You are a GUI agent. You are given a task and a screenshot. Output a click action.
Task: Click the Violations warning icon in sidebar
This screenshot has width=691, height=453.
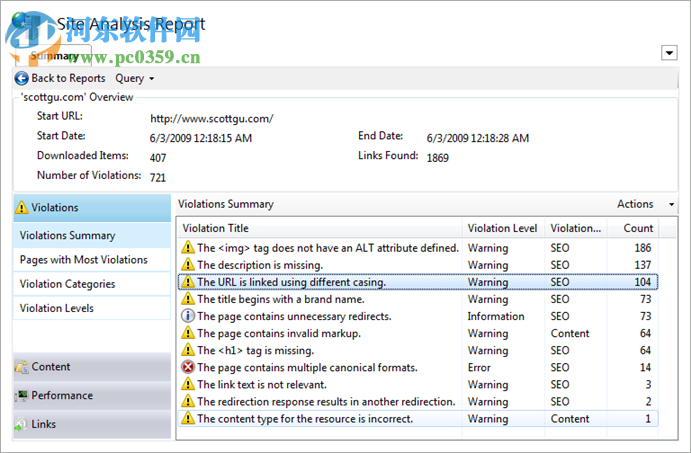click(21, 207)
